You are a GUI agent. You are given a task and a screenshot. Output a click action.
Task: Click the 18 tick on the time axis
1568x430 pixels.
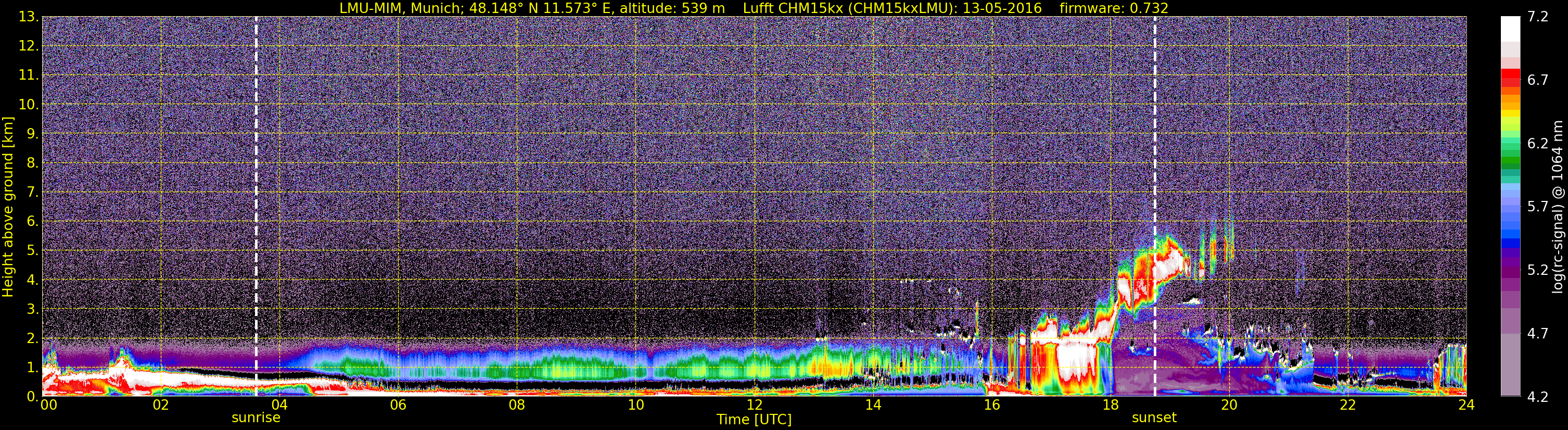pos(1110,405)
